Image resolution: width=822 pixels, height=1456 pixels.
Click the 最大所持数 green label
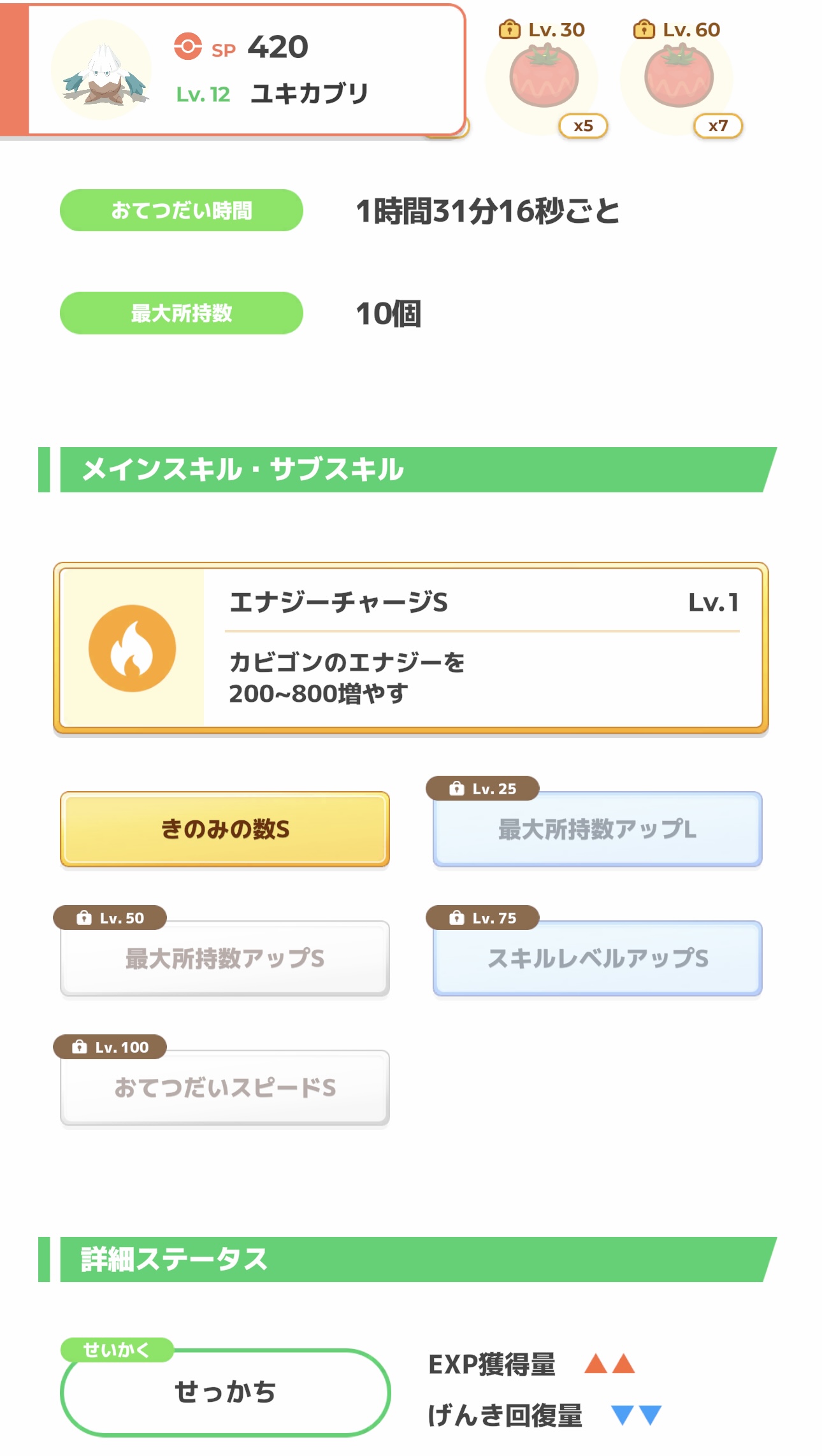(182, 313)
